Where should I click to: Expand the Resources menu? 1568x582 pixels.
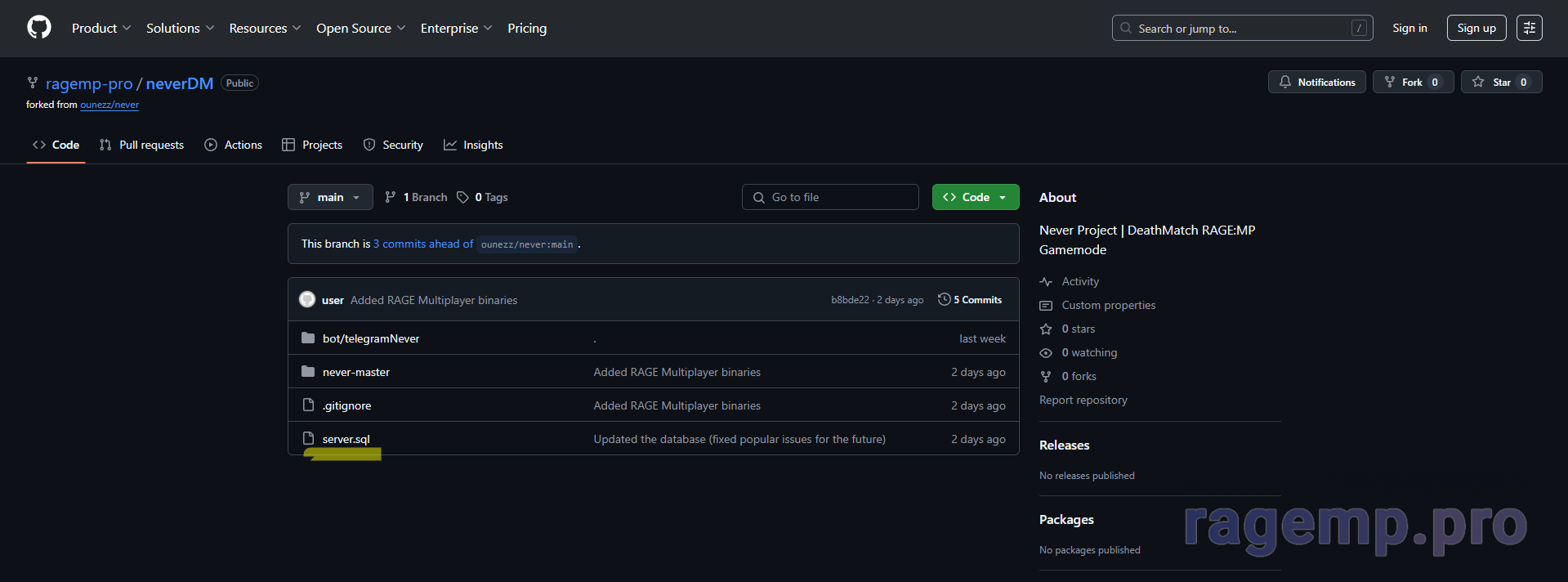tap(265, 28)
